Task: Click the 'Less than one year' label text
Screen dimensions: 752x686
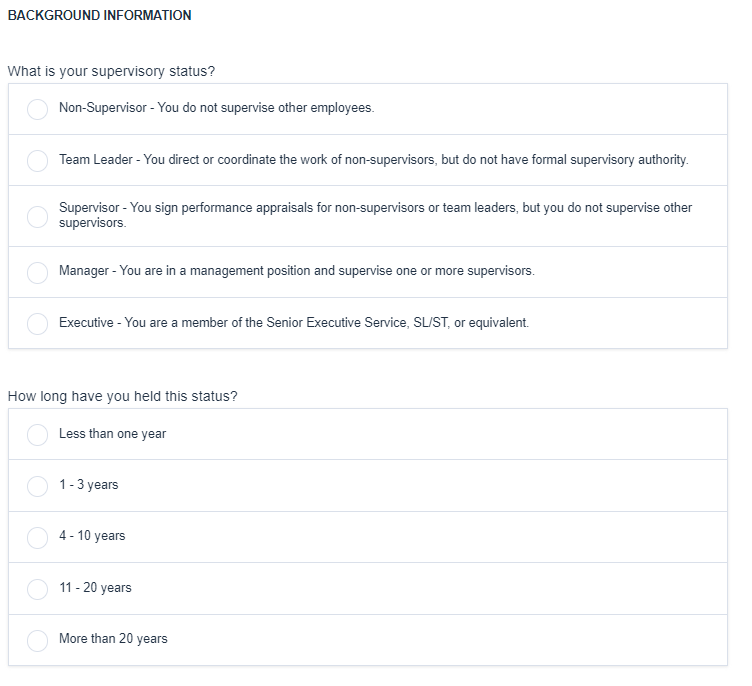Action: (112, 434)
